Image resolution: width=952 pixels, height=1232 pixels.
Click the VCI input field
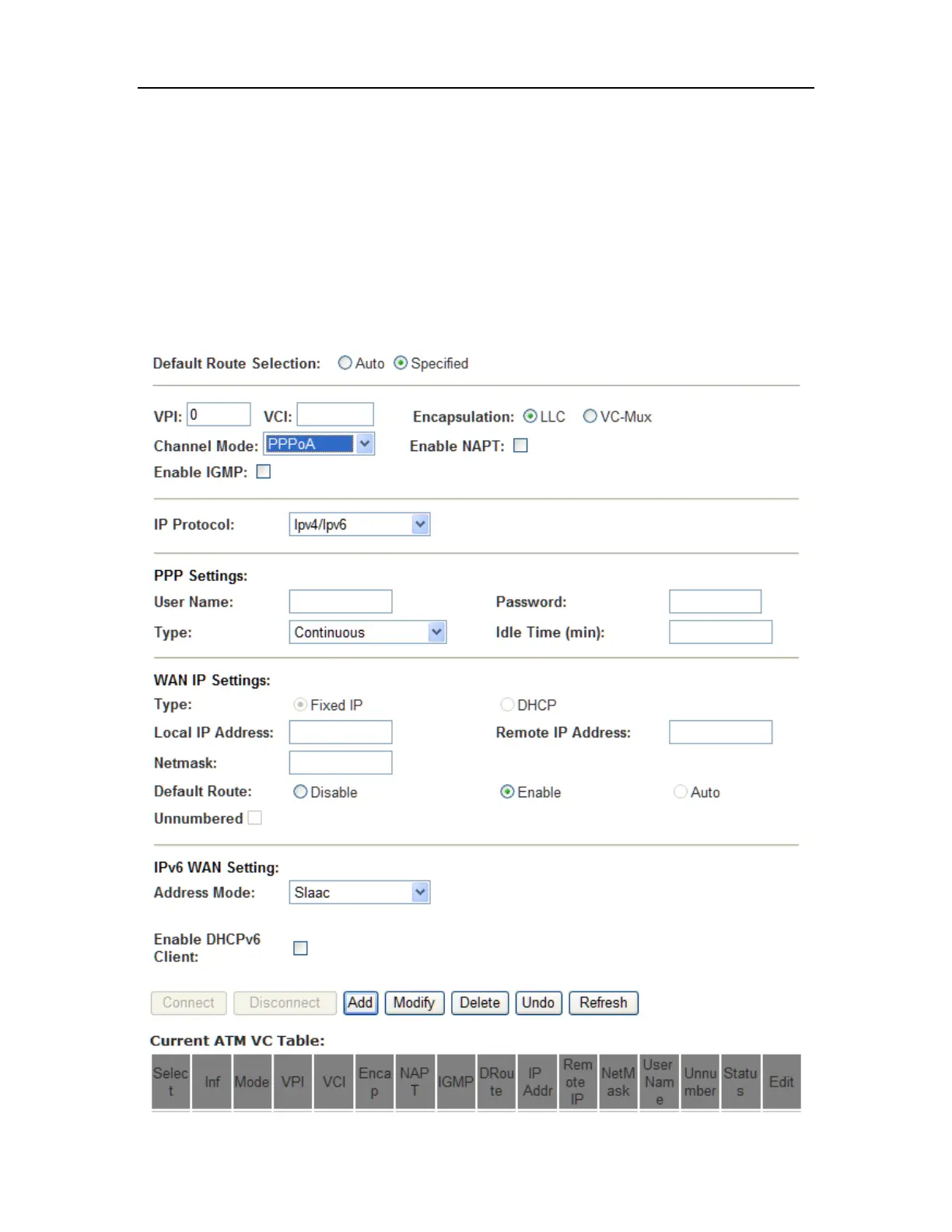coord(335,415)
